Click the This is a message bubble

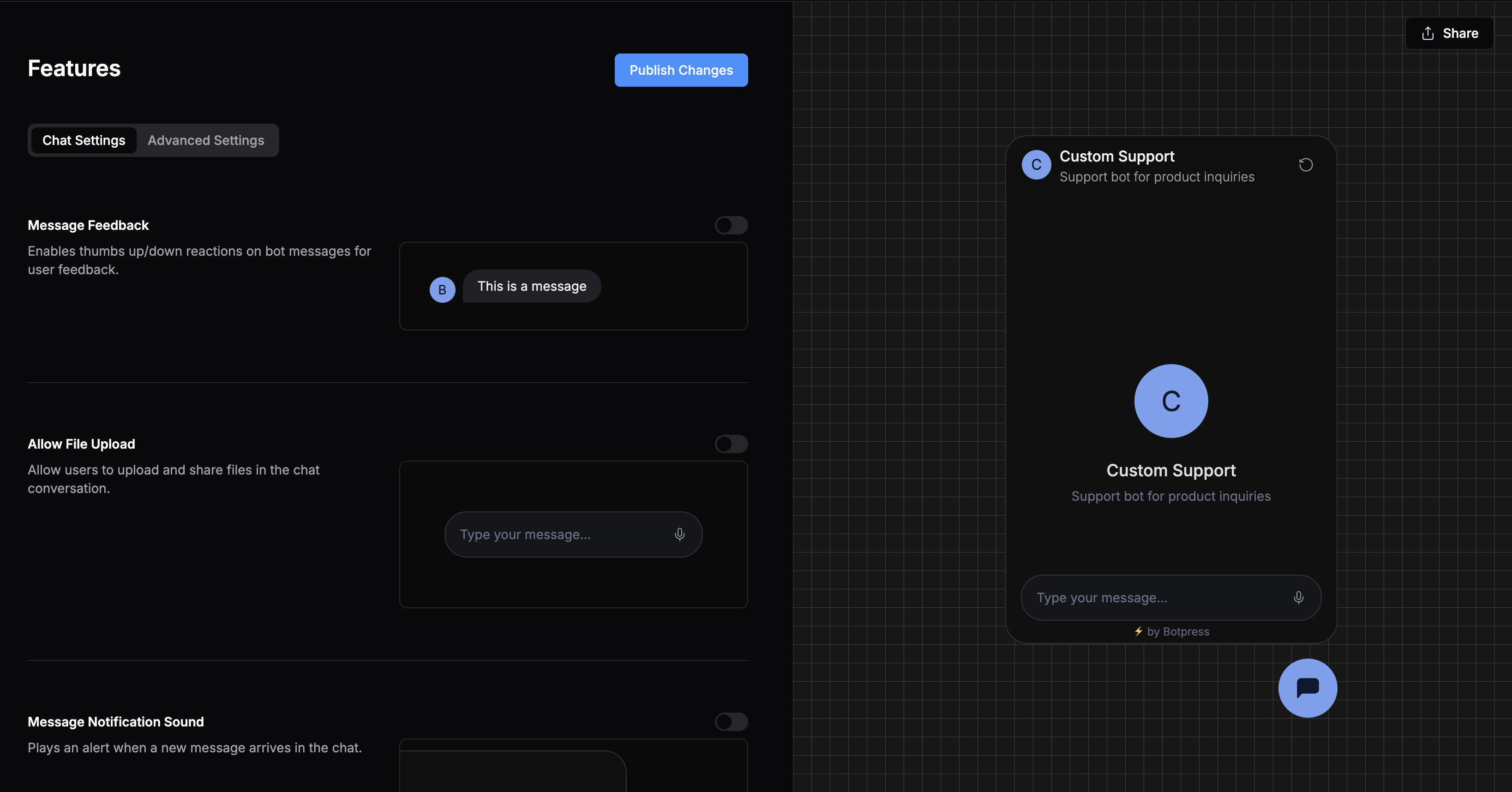tap(532, 287)
